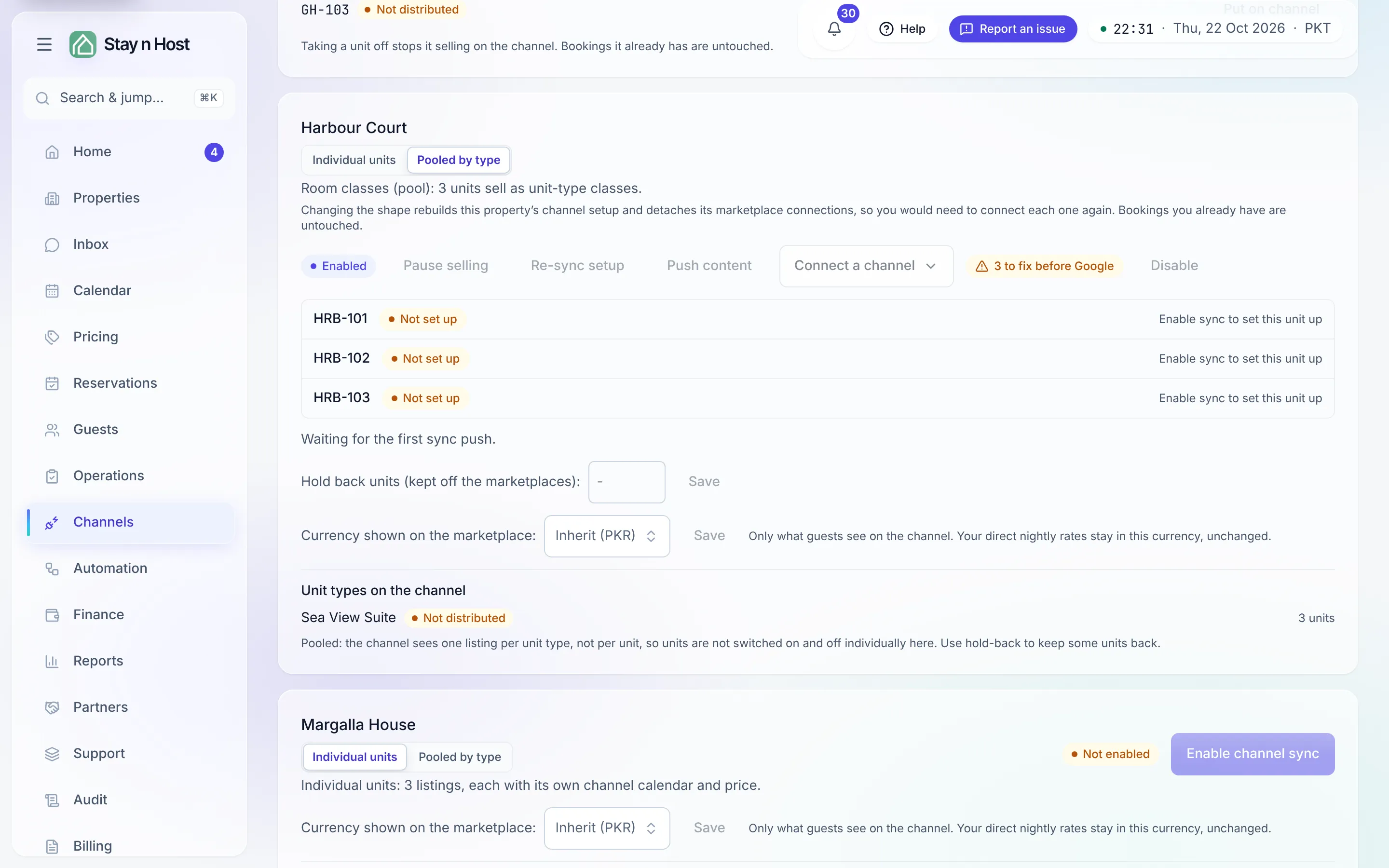1389x868 pixels.
Task: Click the Inbox chat bubble icon
Action: pyautogui.click(x=52, y=244)
